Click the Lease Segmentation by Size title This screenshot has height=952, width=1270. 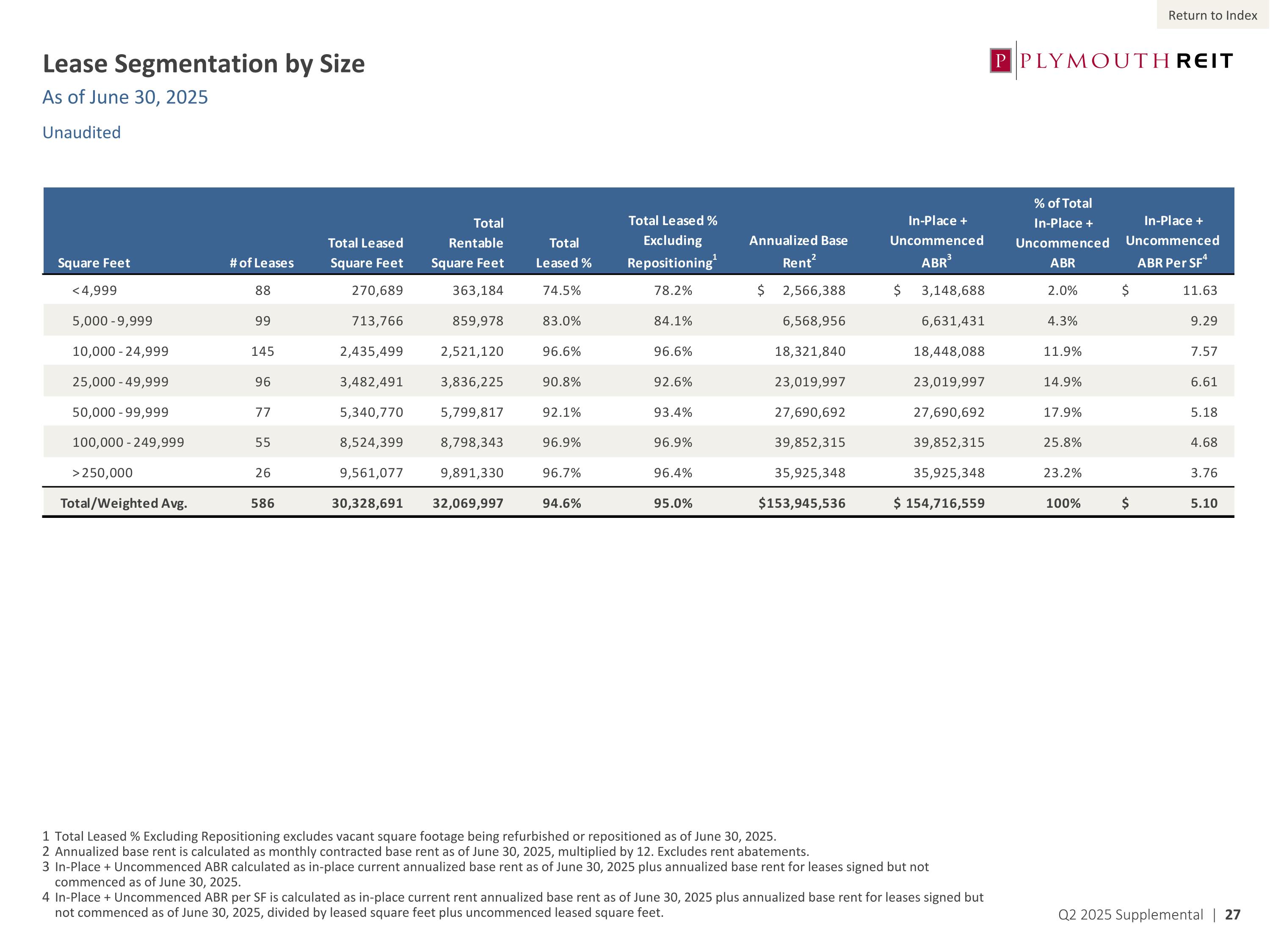[x=204, y=63]
